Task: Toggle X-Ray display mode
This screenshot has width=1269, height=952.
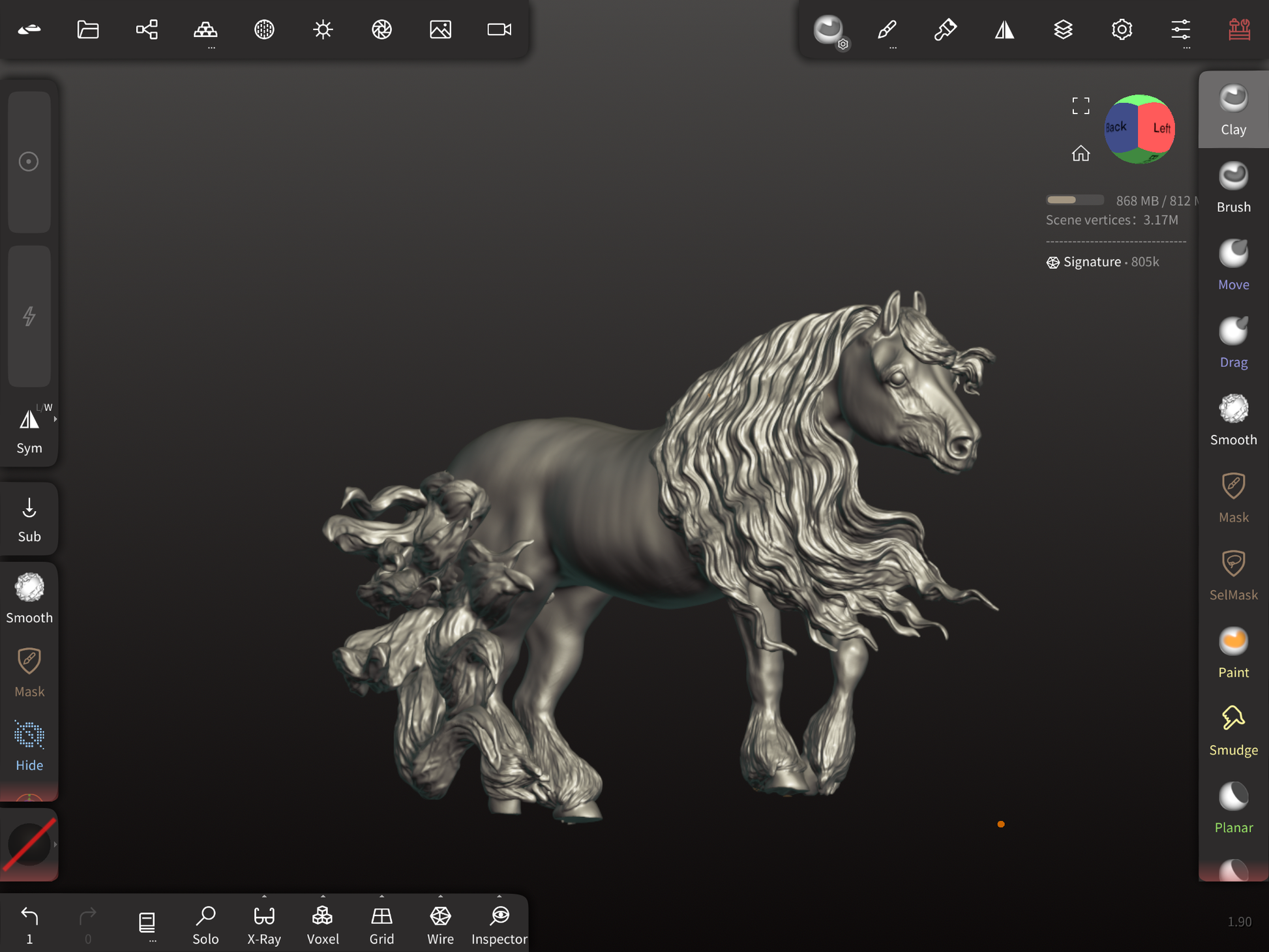Action: [x=264, y=923]
